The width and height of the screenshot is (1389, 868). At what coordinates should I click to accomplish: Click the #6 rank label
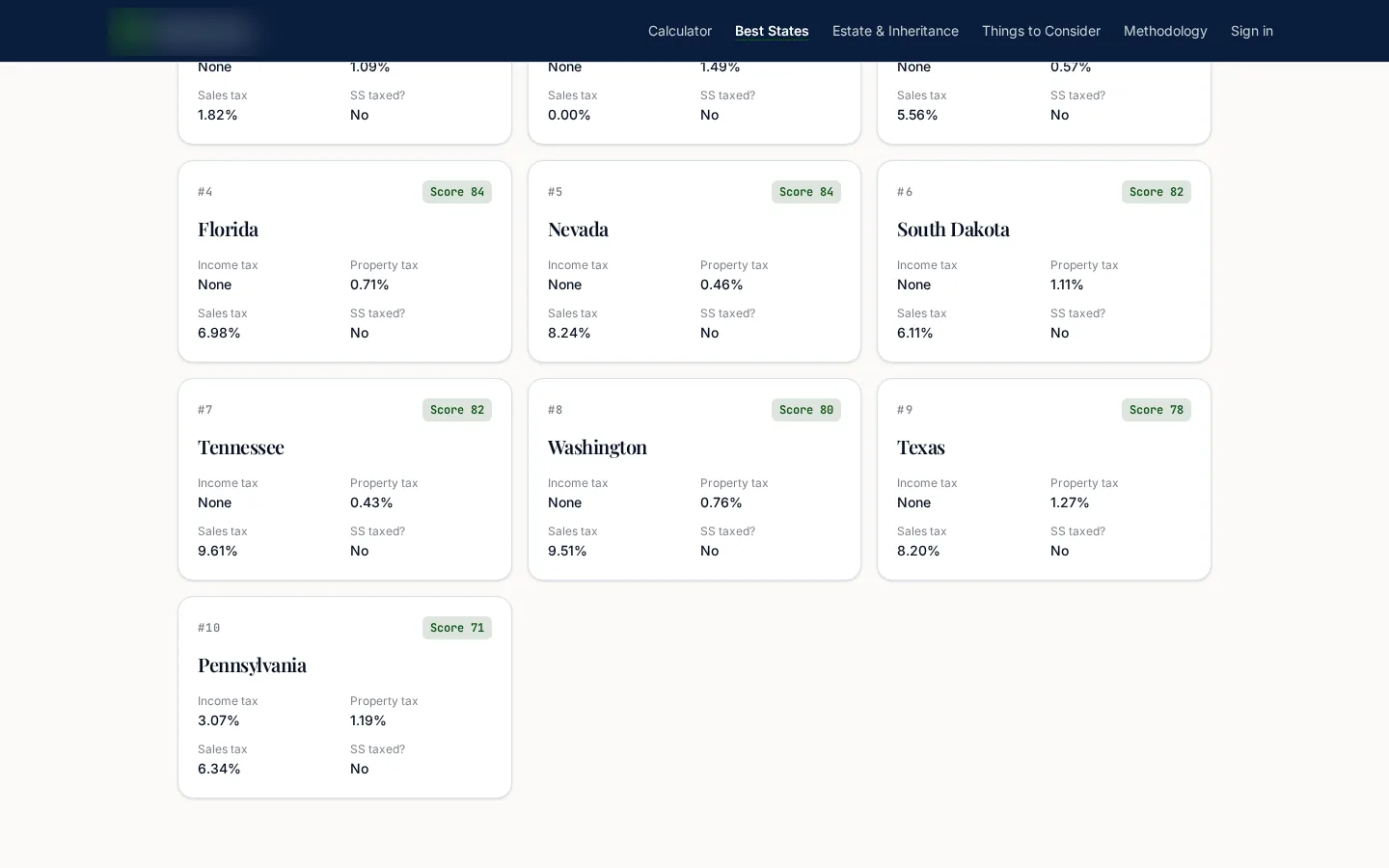click(905, 192)
